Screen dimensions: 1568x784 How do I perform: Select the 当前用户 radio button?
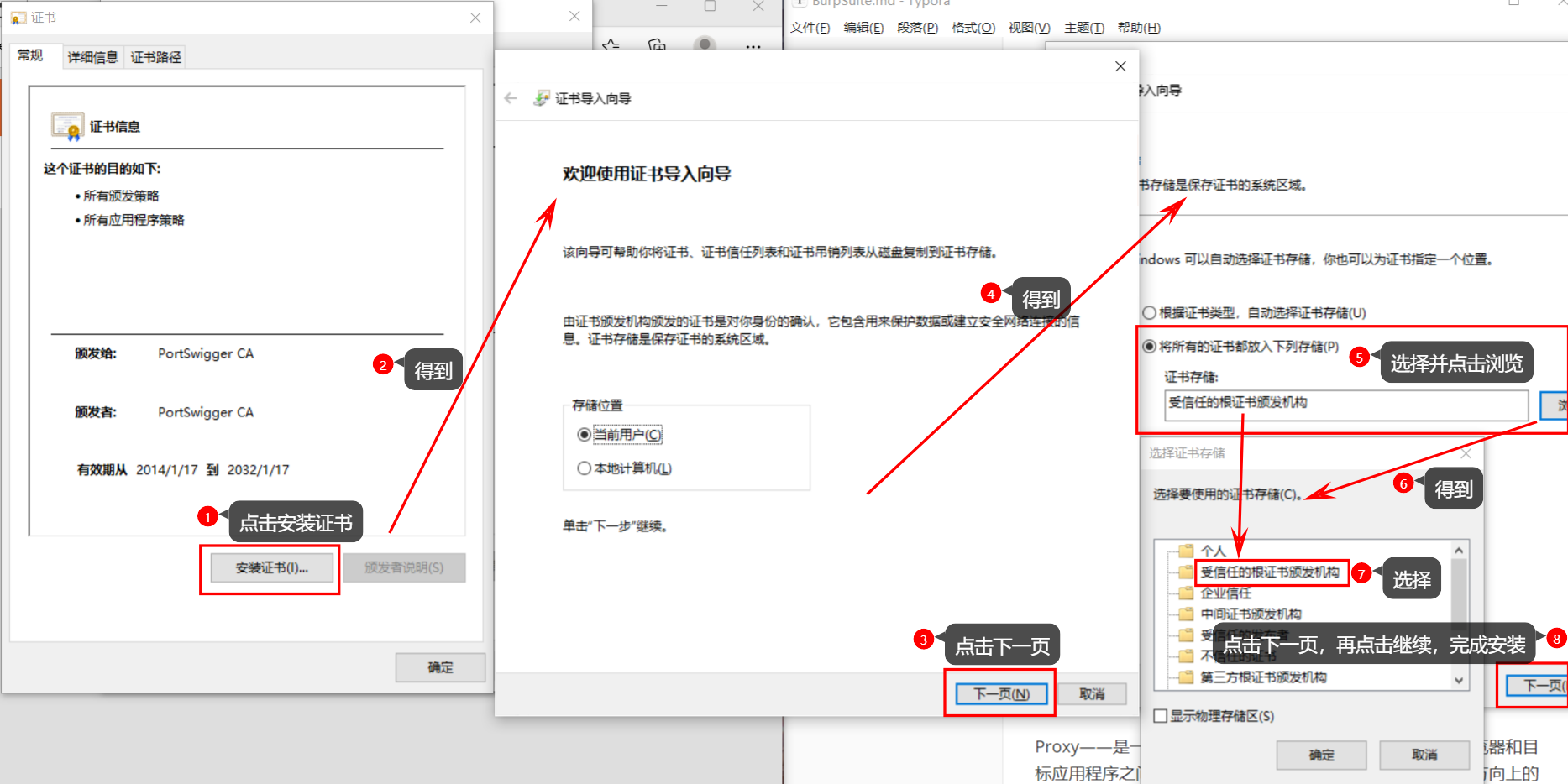[584, 435]
